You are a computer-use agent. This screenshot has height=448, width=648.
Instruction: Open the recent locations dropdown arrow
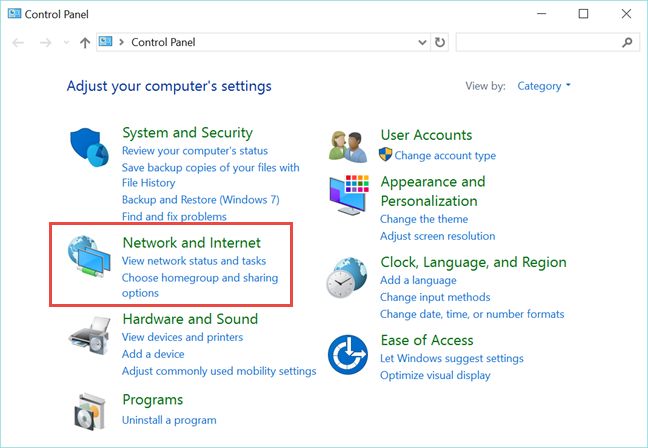pos(66,43)
